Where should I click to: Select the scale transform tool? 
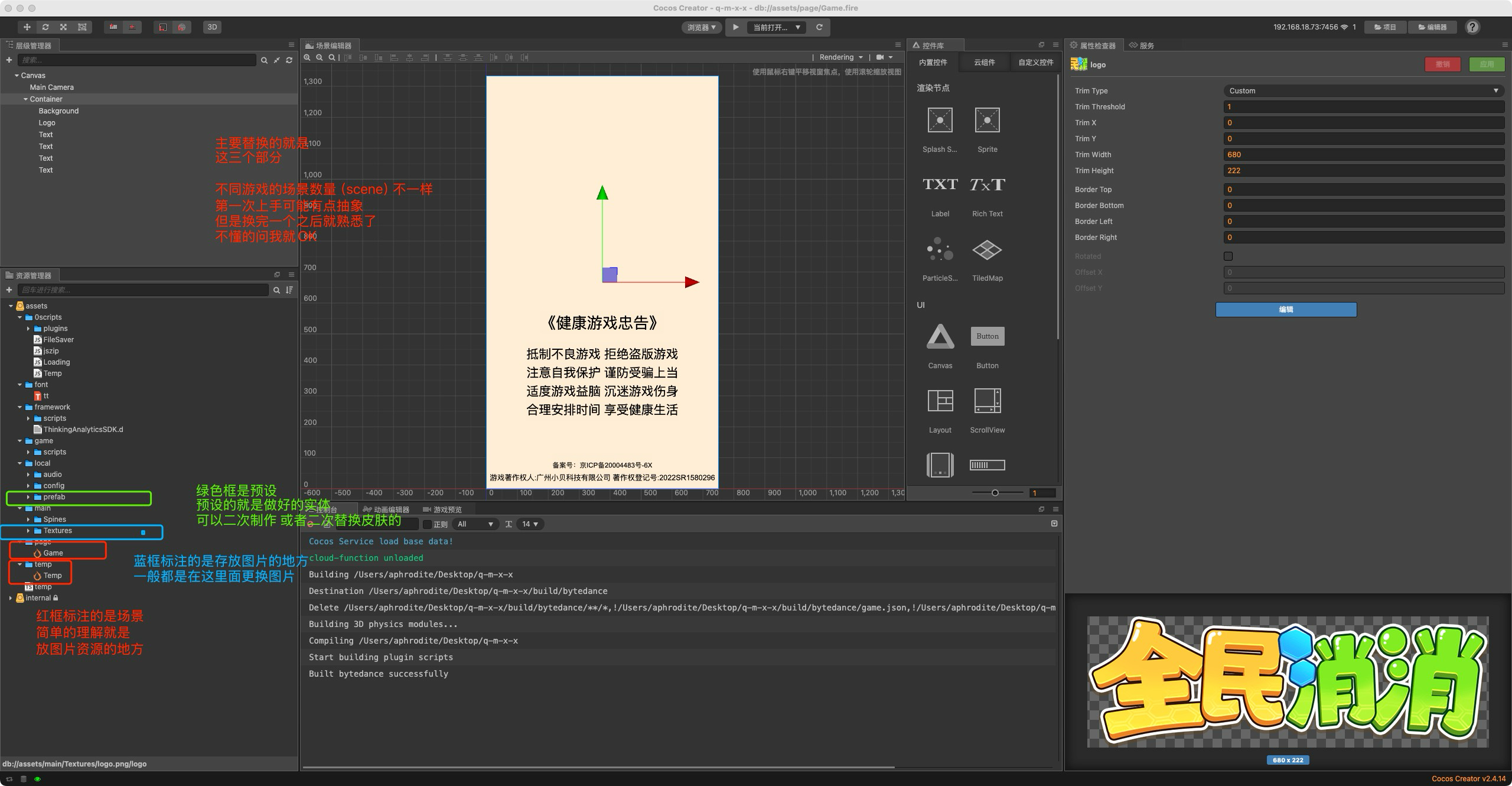tap(64, 27)
